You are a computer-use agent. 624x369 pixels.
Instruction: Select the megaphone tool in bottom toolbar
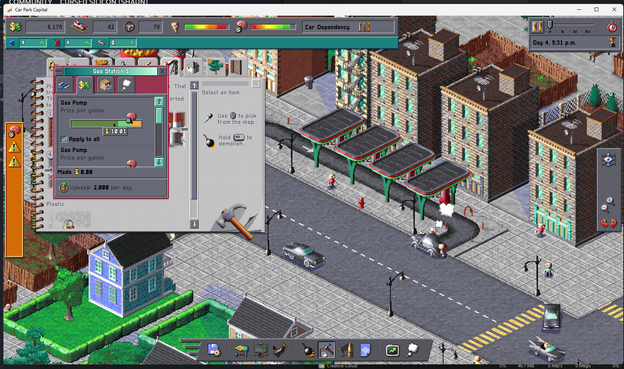point(346,350)
